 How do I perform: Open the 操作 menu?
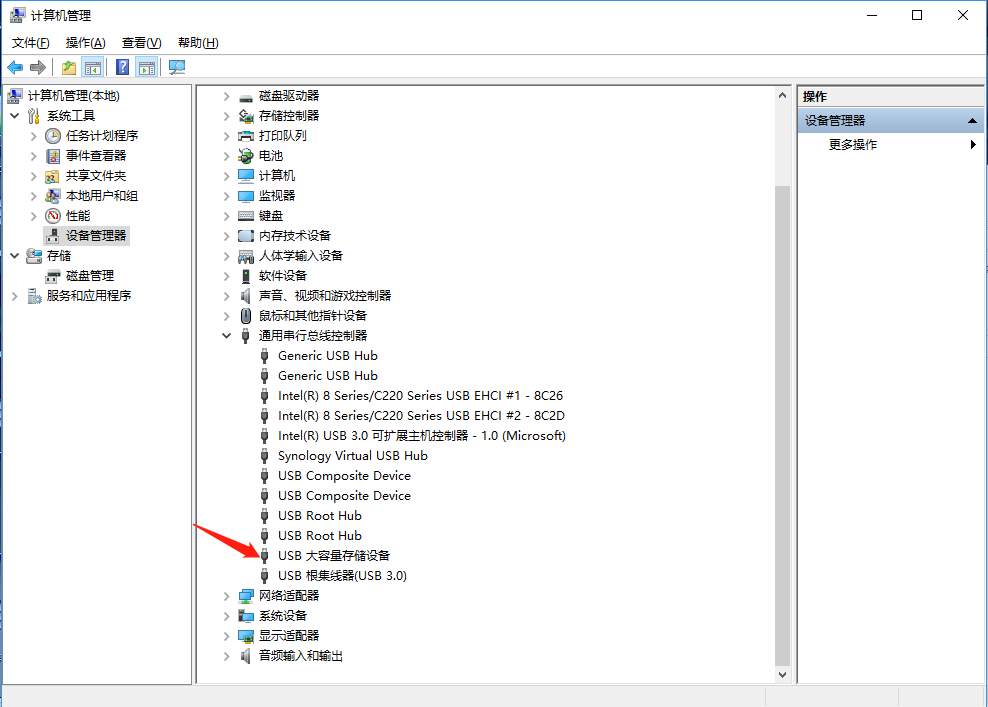[85, 42]
